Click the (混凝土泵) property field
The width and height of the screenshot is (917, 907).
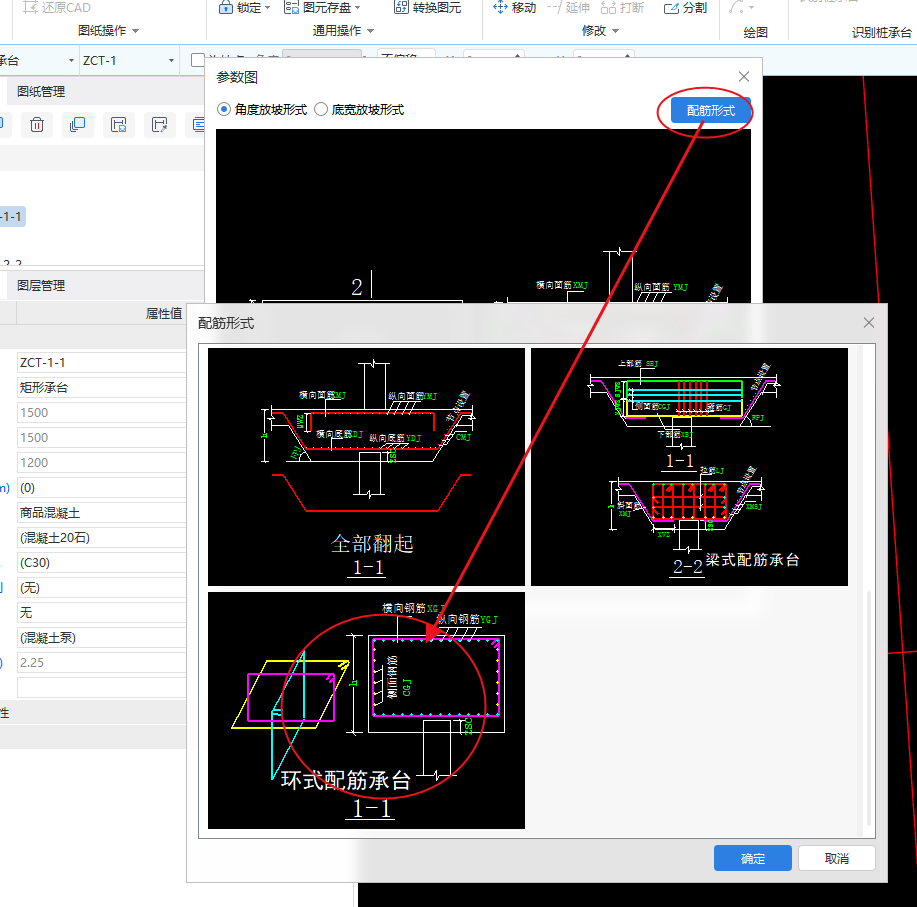pos(102,638)
